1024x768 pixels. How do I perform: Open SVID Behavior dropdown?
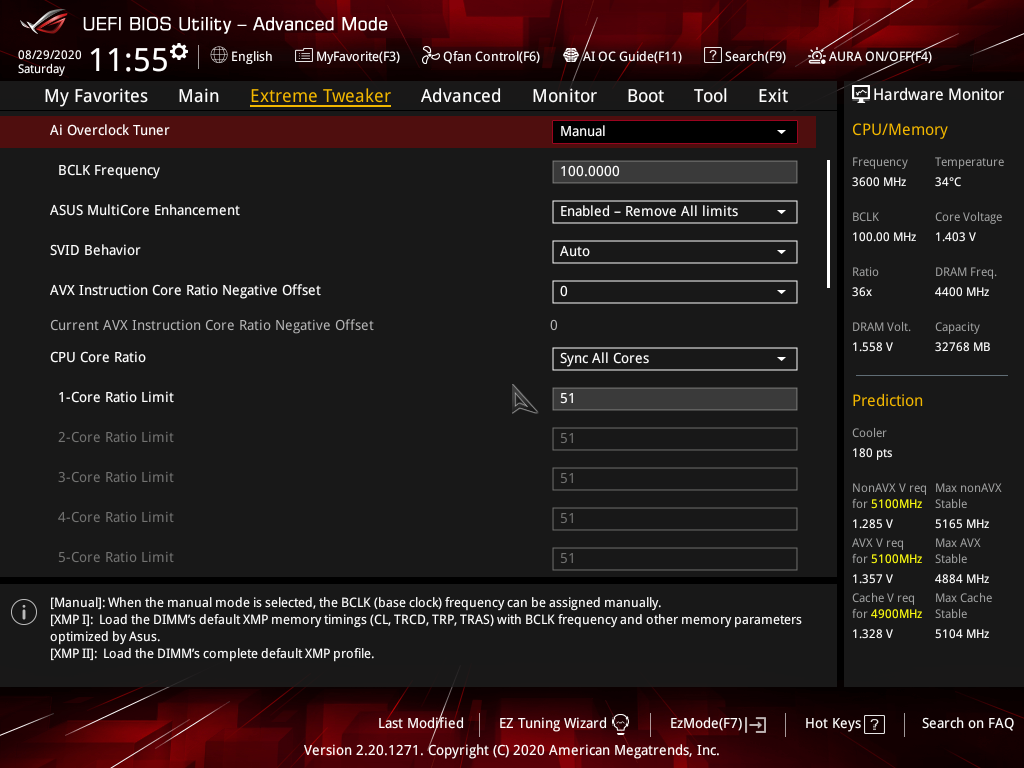tap(675, 251)
